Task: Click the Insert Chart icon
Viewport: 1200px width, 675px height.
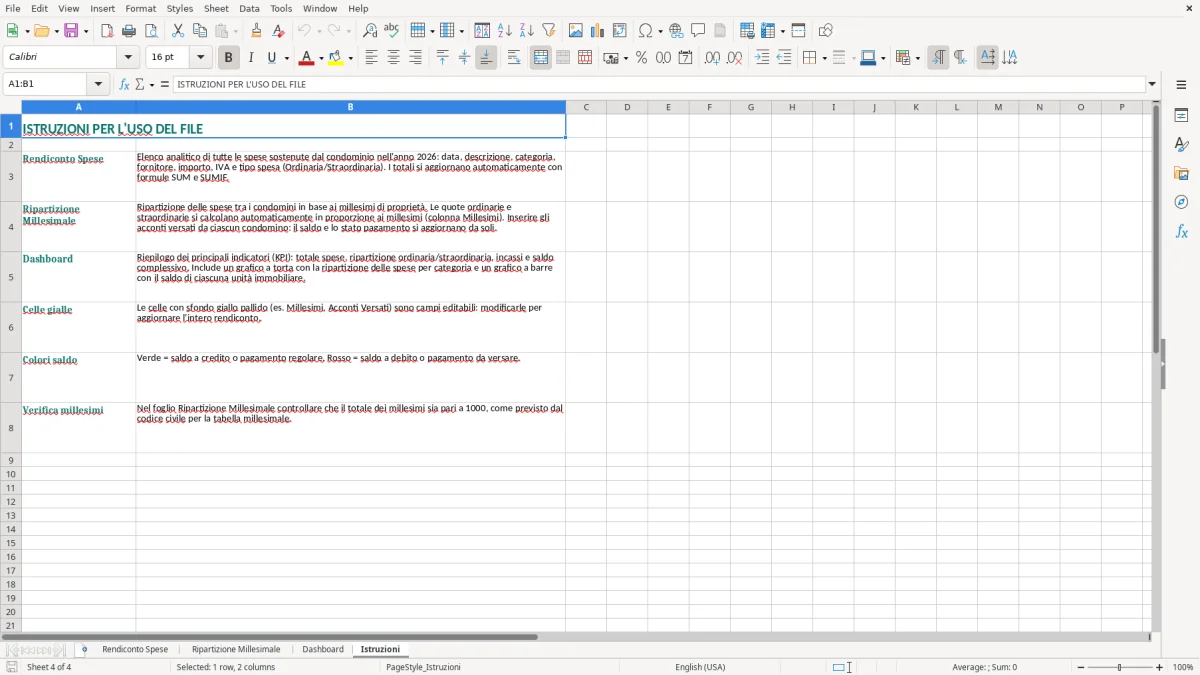Action: (597, 31)
